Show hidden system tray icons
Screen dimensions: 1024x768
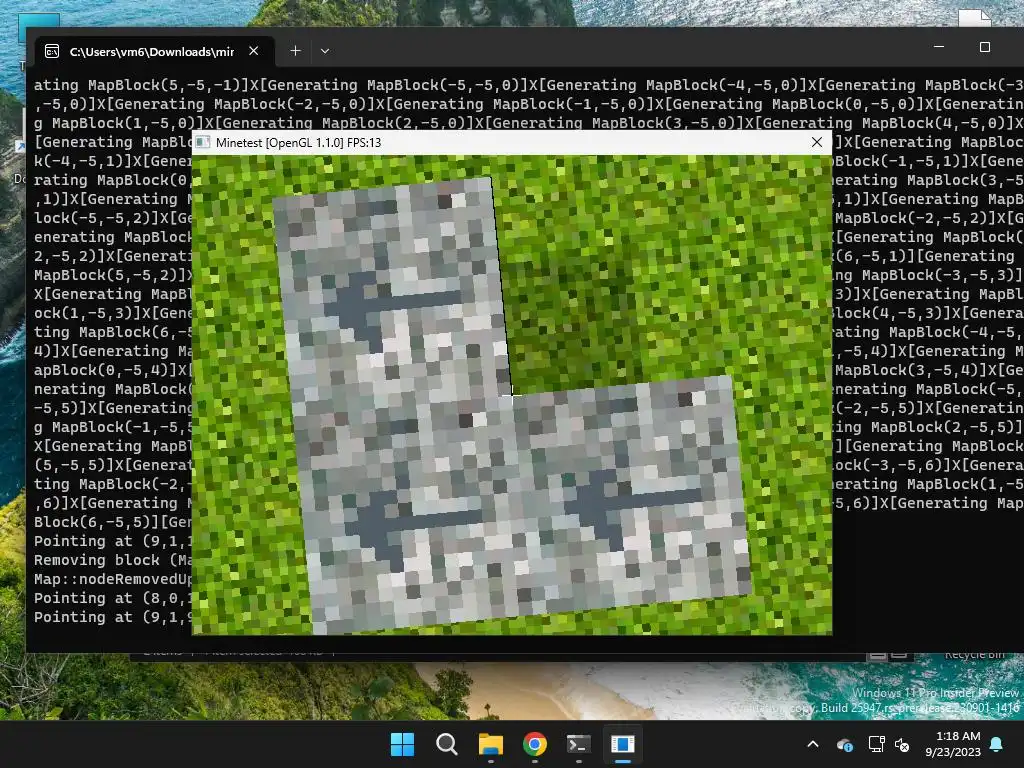coord(813,744)
